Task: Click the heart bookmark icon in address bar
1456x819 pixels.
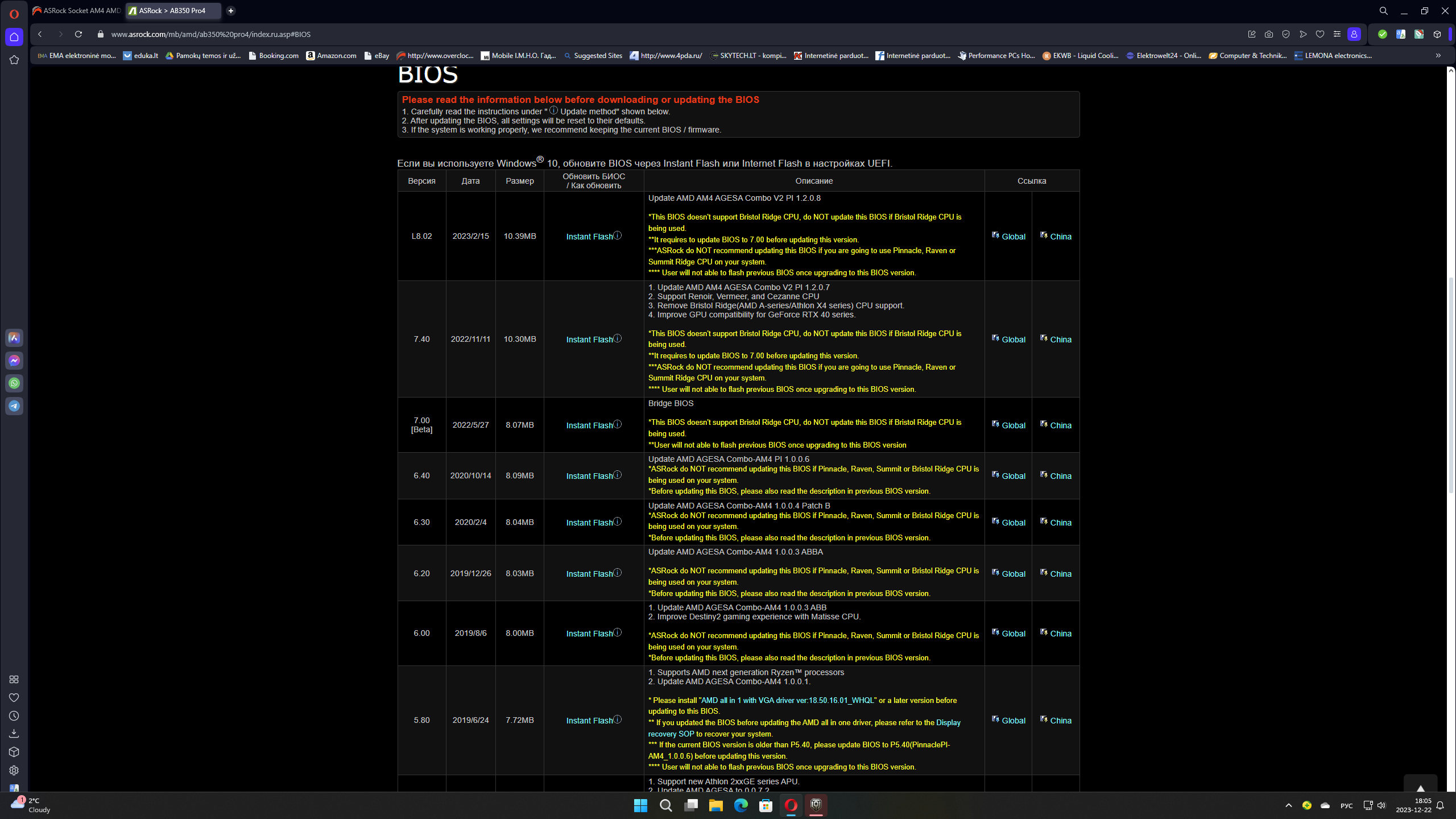Action: (1320, 34)
